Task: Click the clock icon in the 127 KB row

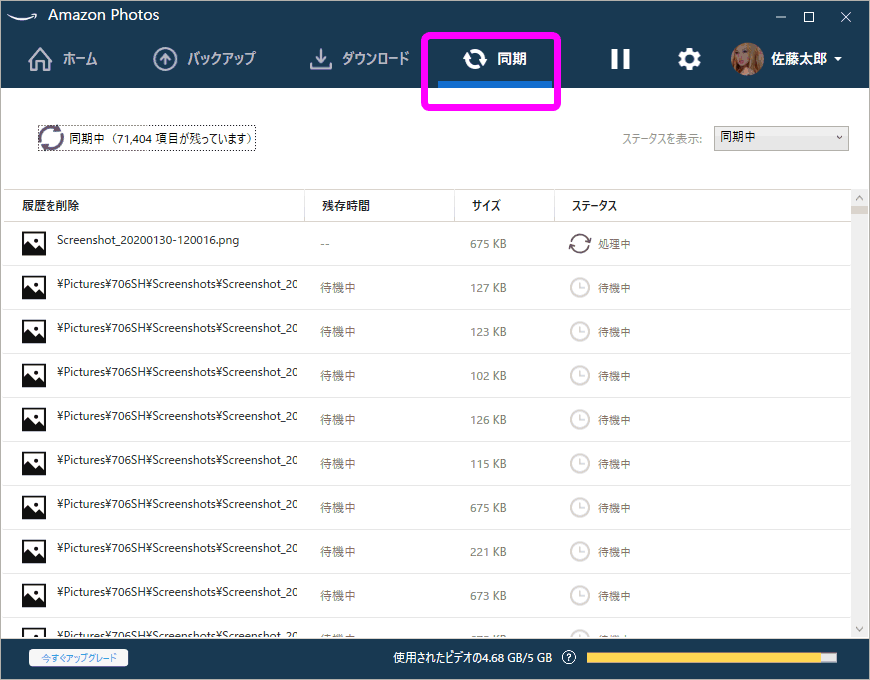Action: click(x=580, y=287)
